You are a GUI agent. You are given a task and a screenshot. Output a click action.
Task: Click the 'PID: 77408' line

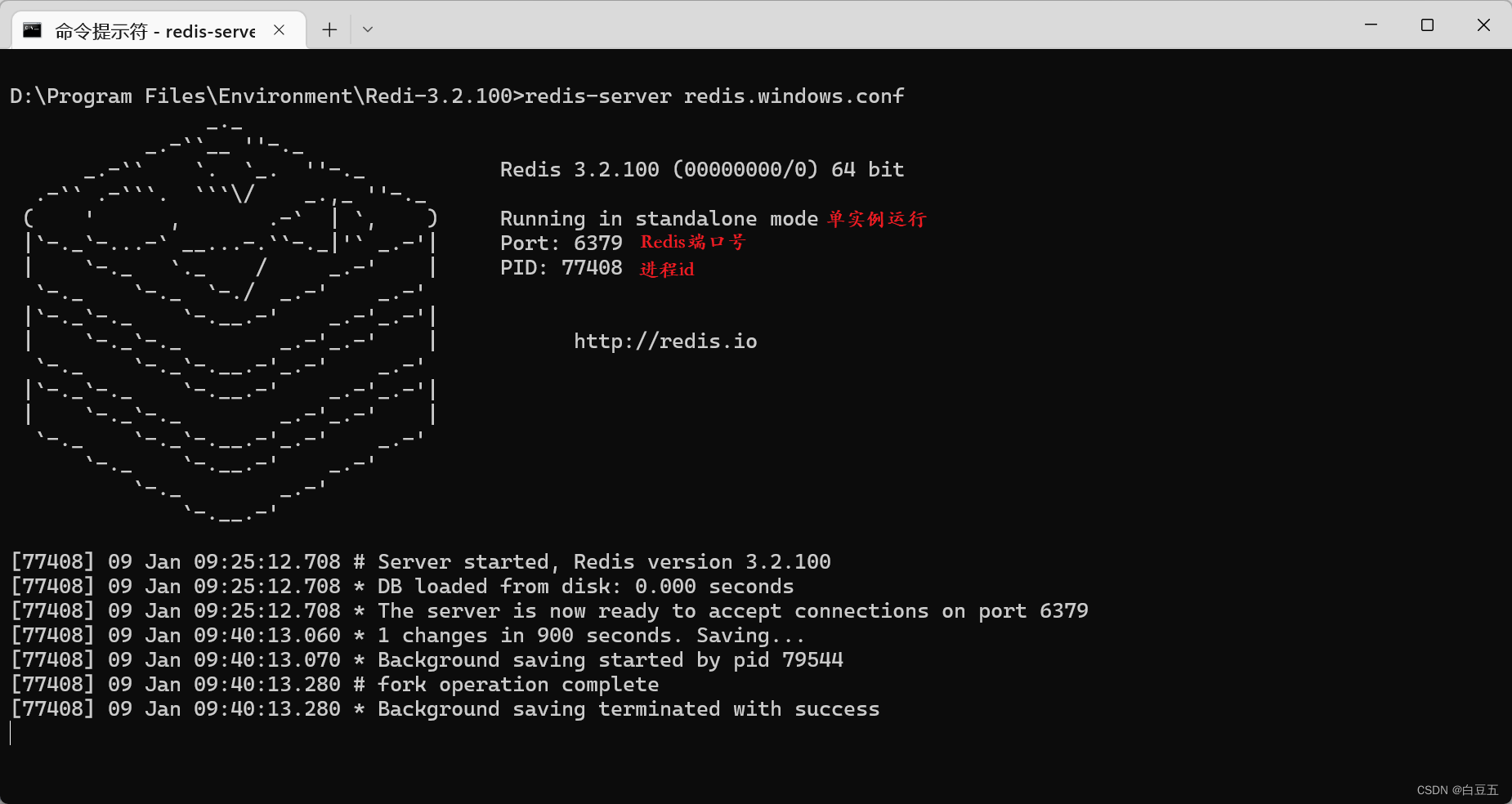pyautogui.click(x=561, y=268)
